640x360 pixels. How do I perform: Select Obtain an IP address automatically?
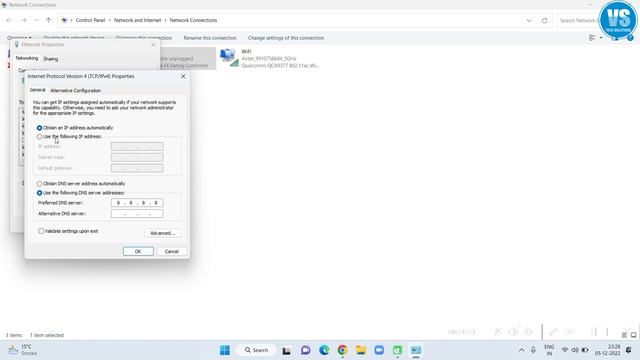click(40, 128)
